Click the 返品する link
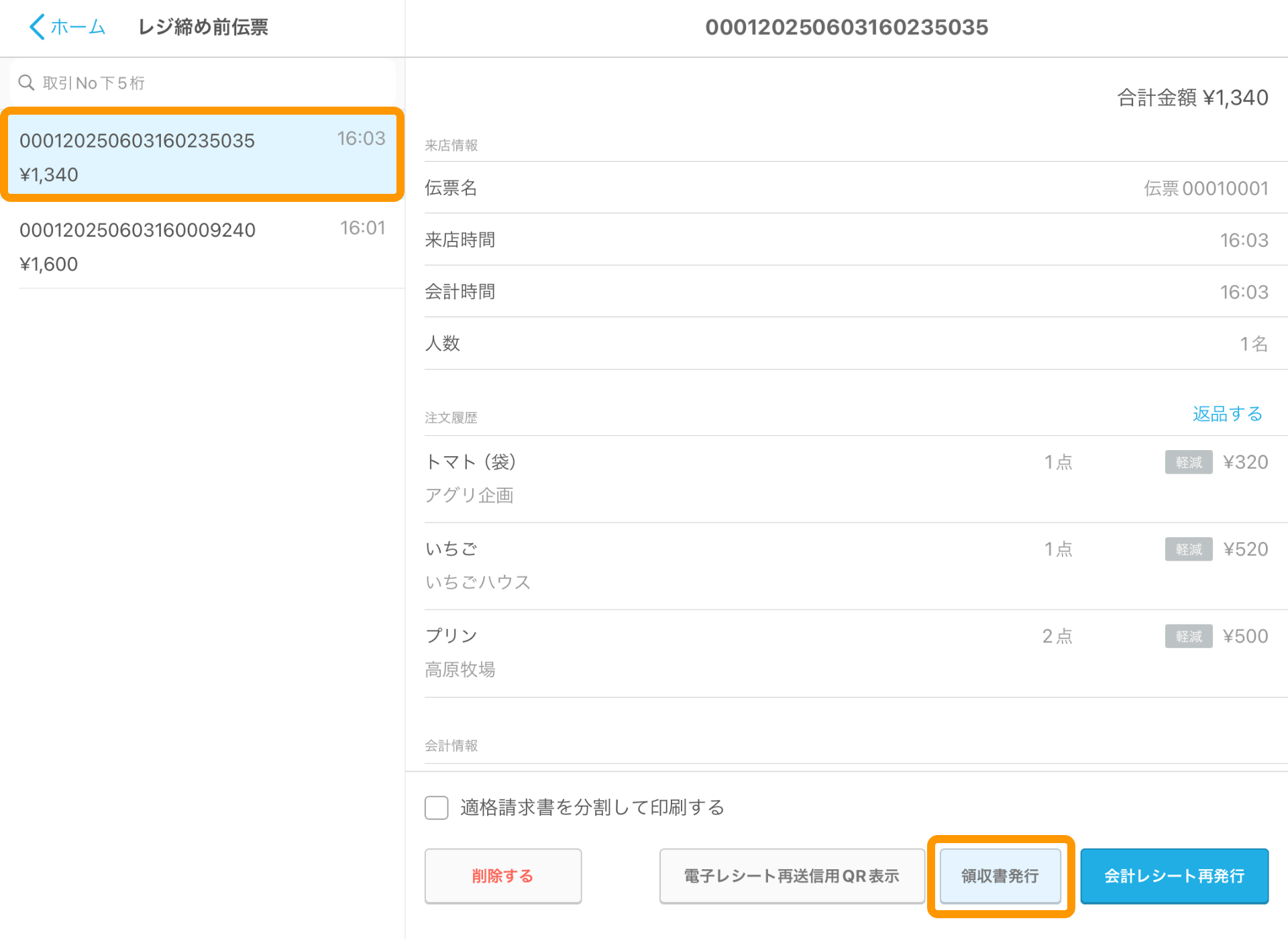Viewport: 1288px width, 939px height. coord(1228,414)
